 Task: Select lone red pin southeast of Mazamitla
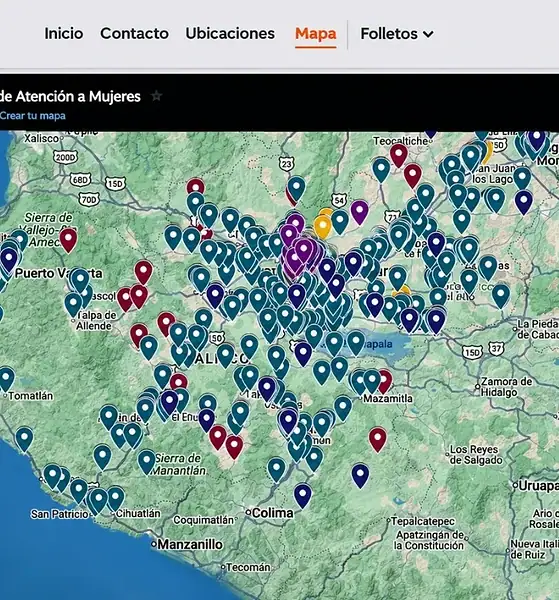(x=378, y=439)
